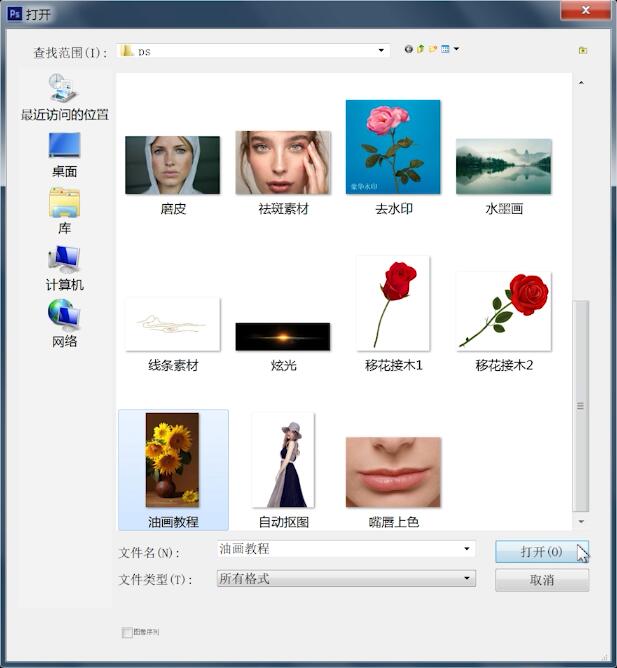The width and height of the screenshot is (617, 668).
Task: Click the file name text 炫光
Action: (283, 366)
